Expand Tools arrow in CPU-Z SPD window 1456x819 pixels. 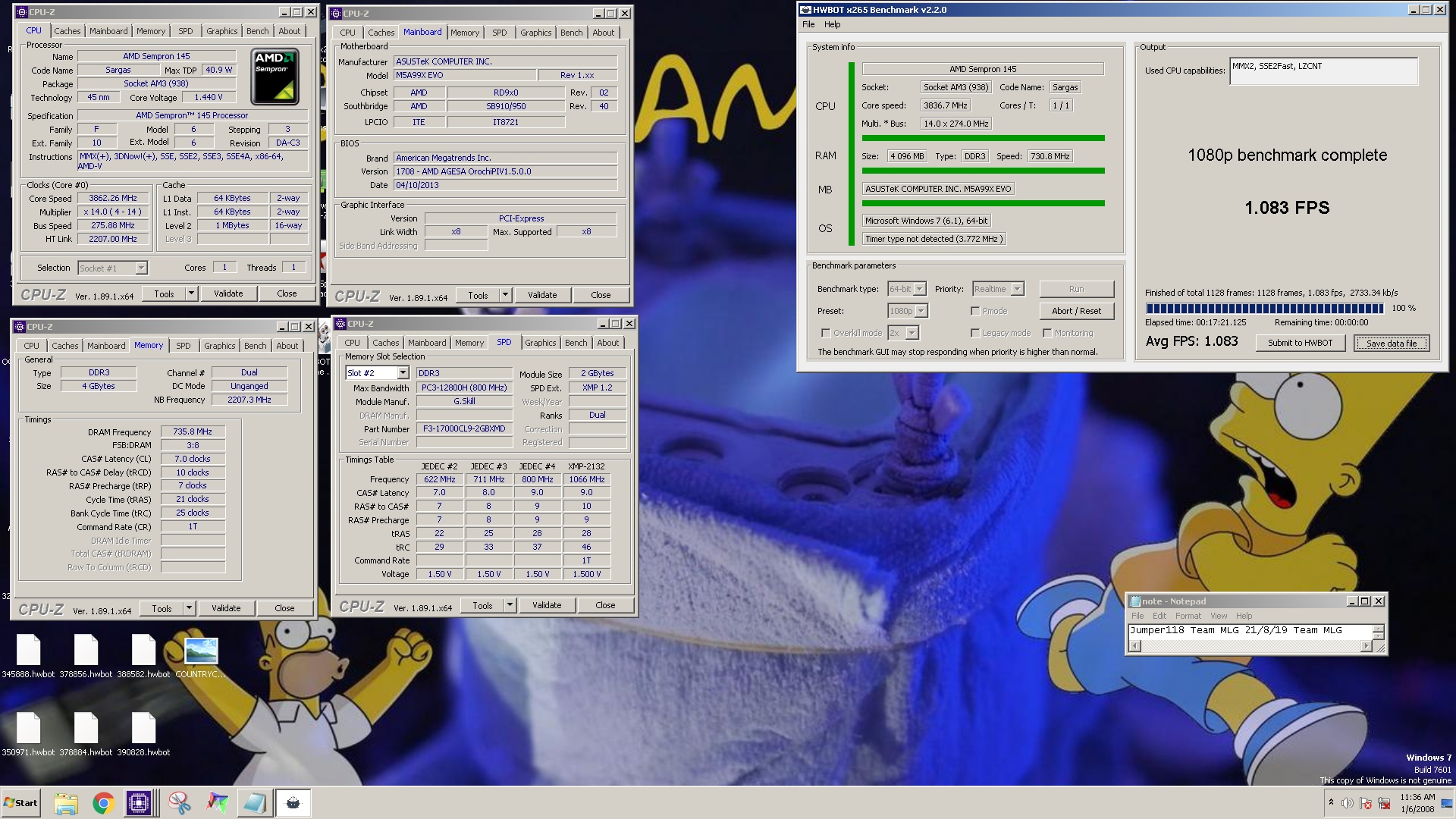[510, 605]
